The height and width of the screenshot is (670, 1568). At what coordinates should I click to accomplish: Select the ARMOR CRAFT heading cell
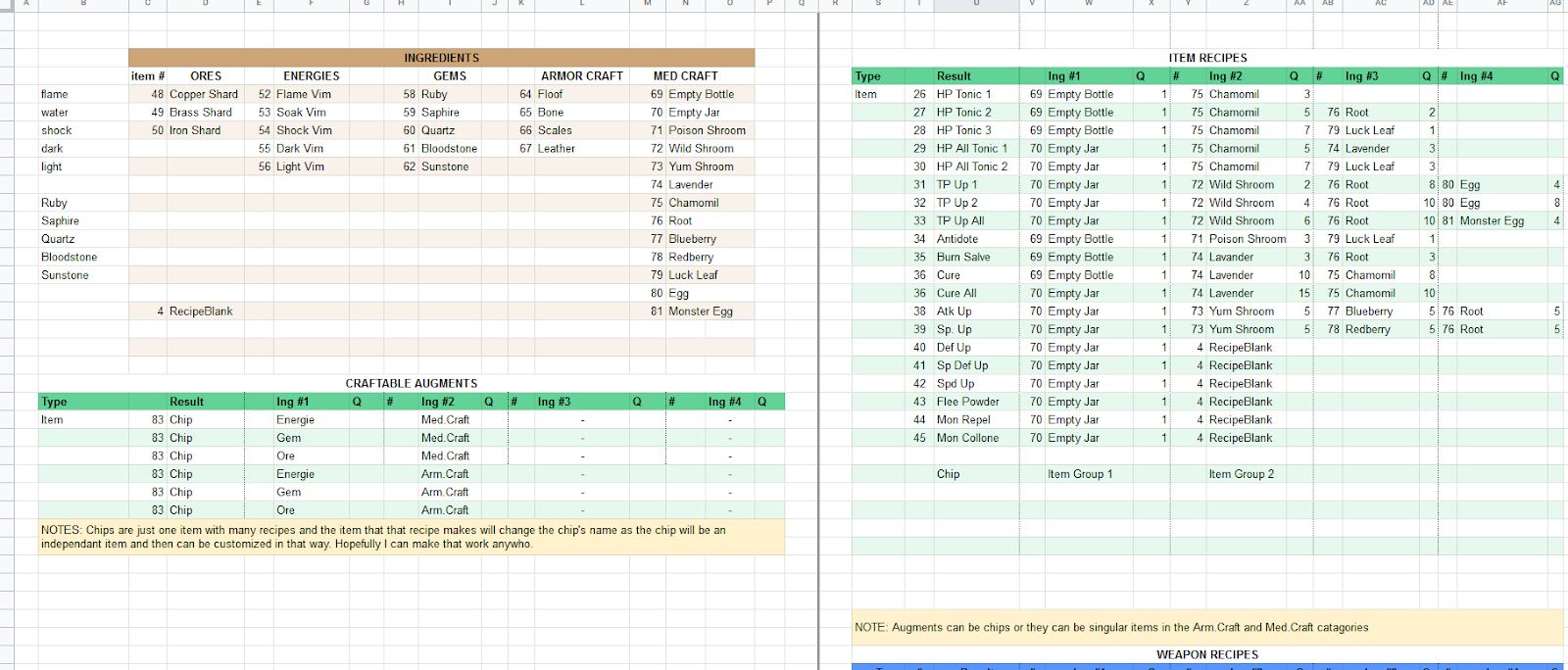pos(582,75)
